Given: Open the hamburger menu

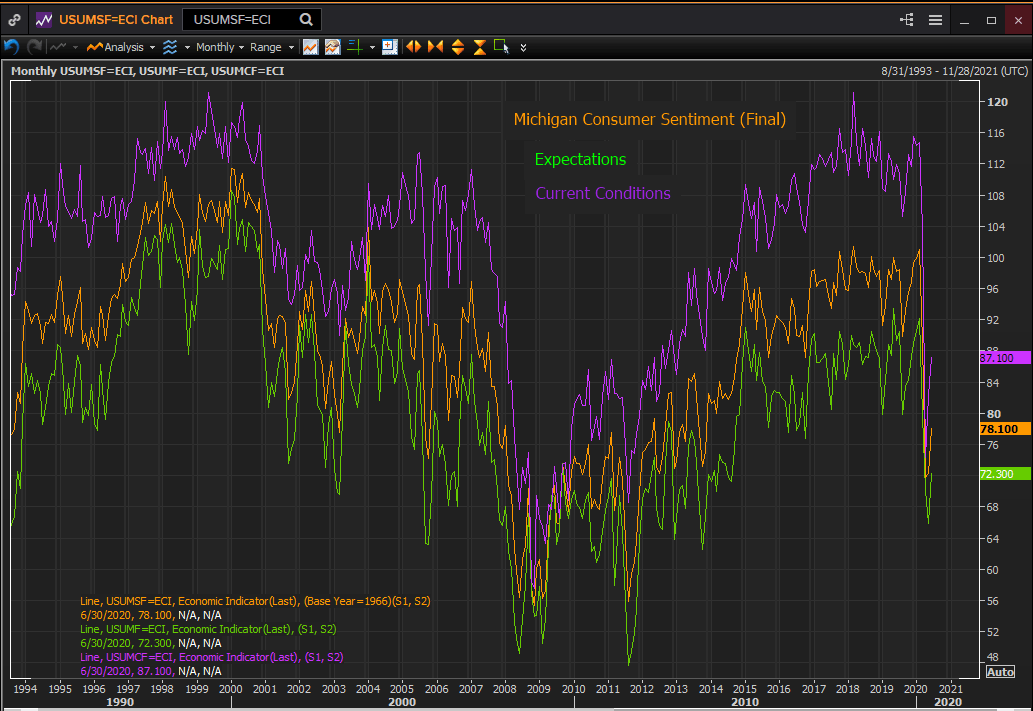Looking at the screenshot, I should 935,20.
